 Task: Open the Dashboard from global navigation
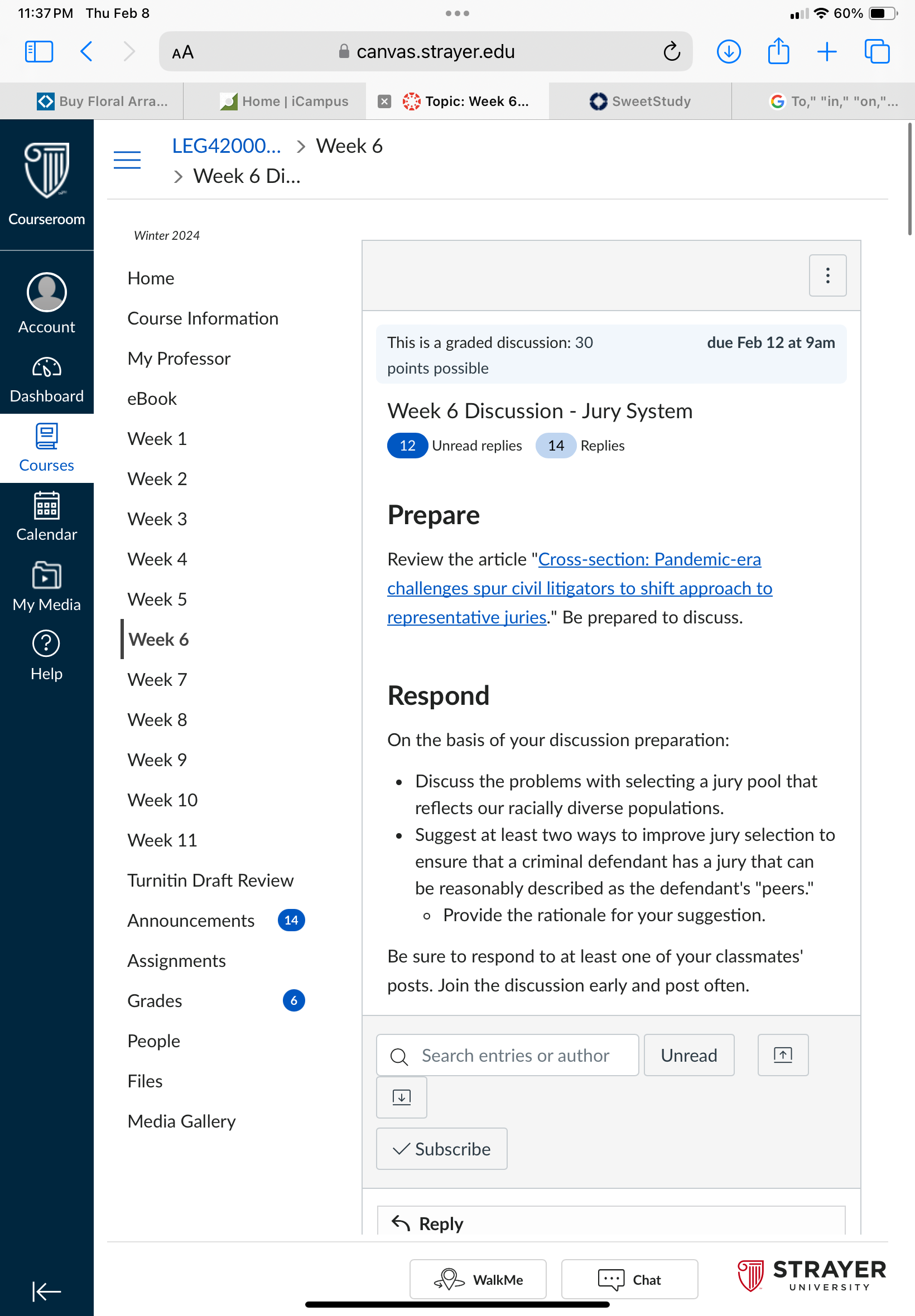click(x=46, y=380)
